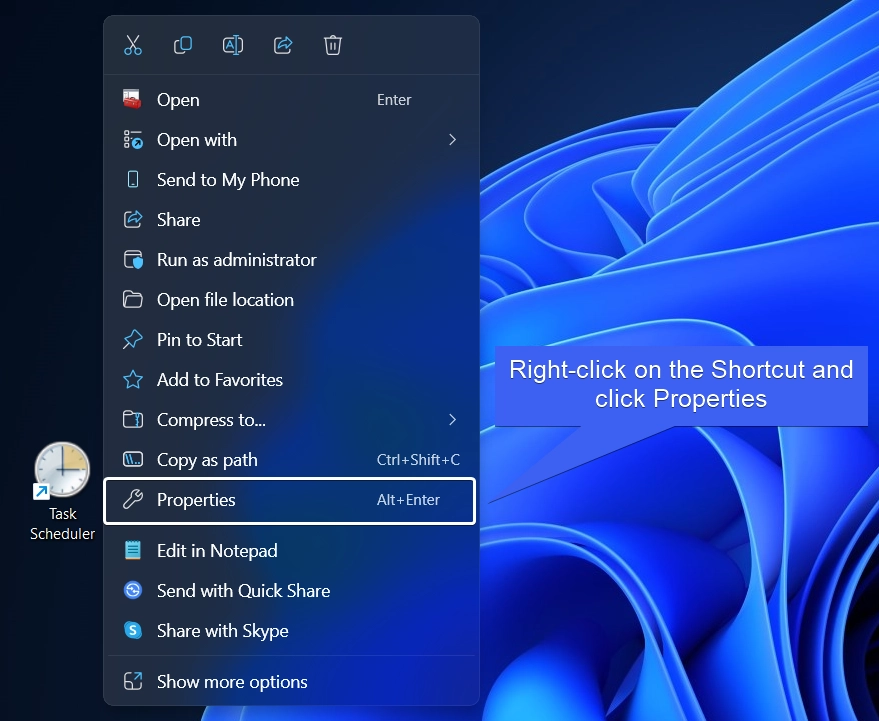Click the Quick Share icon
This screenshot has width=879, height=721.
pos(133,590)
